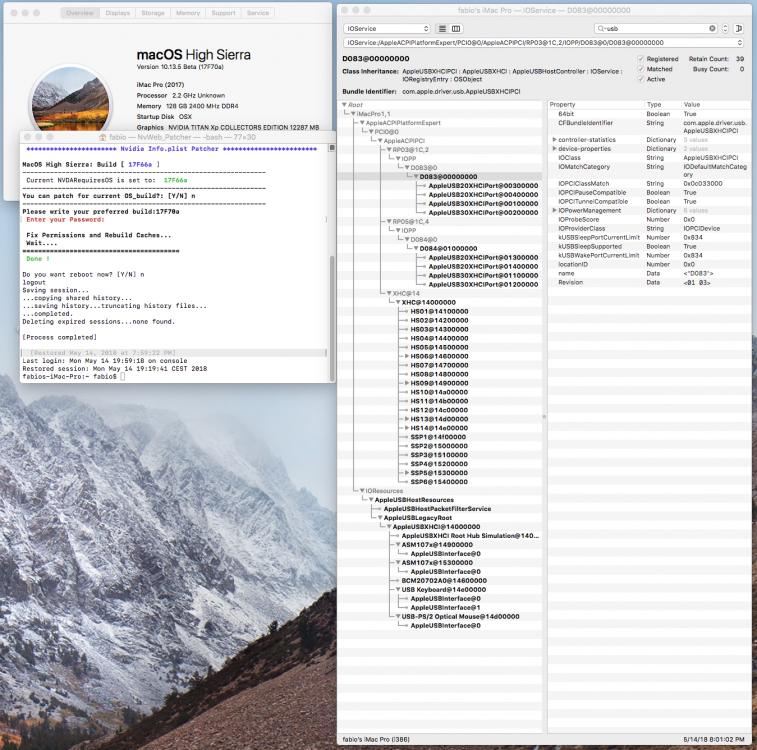Switch IORegistryExplorer to list view

pos(442,28)
